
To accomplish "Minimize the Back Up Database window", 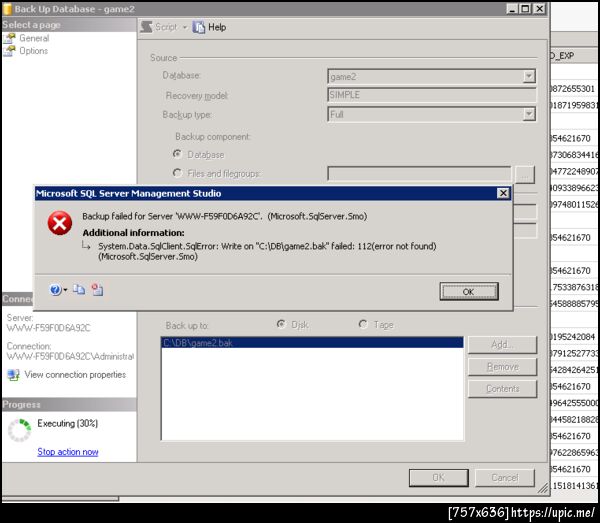I will click(512, 8).
